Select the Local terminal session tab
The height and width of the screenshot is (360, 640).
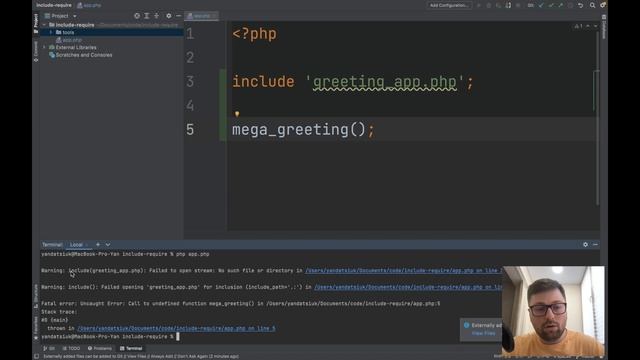76,244
